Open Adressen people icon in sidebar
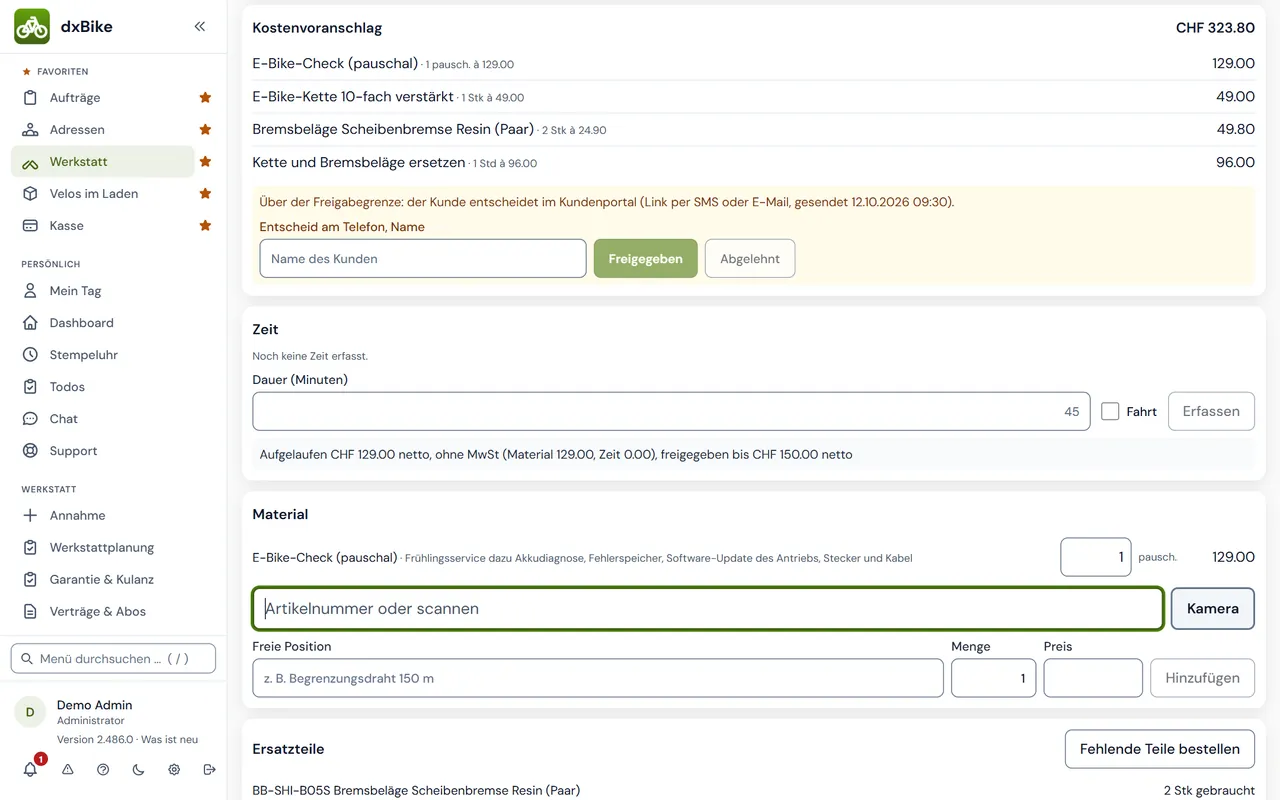 click(x=30, y=130)
